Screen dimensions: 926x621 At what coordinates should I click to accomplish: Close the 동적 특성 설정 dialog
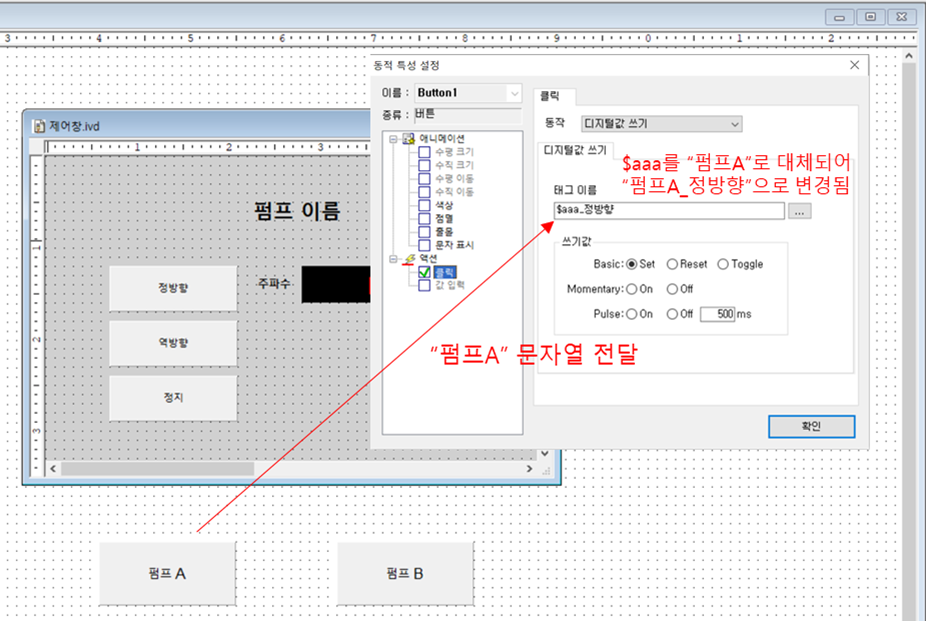tap(855, 65)
